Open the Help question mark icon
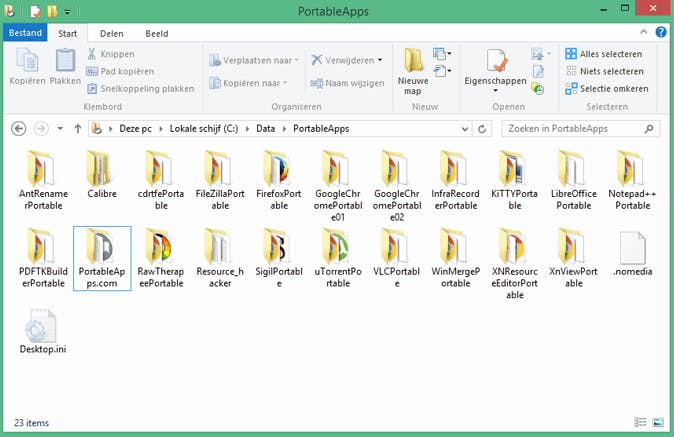Image resolution: width=674 pixels, height=437 pixels. coord(661,32)
